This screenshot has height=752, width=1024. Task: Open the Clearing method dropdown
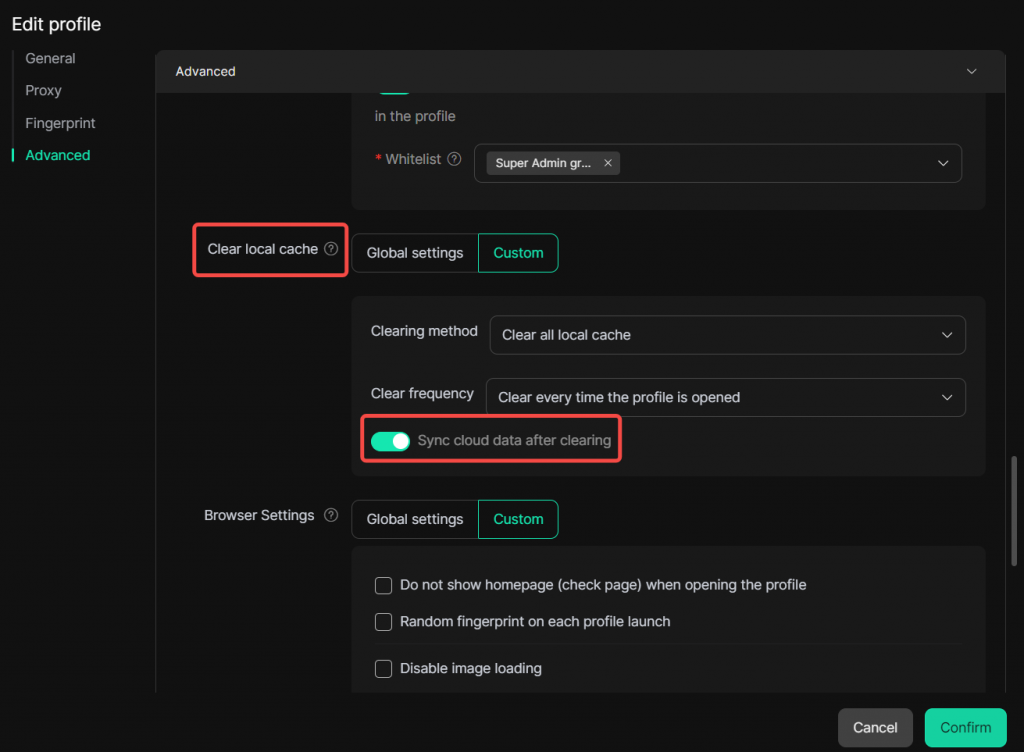[x=727, y=335]
